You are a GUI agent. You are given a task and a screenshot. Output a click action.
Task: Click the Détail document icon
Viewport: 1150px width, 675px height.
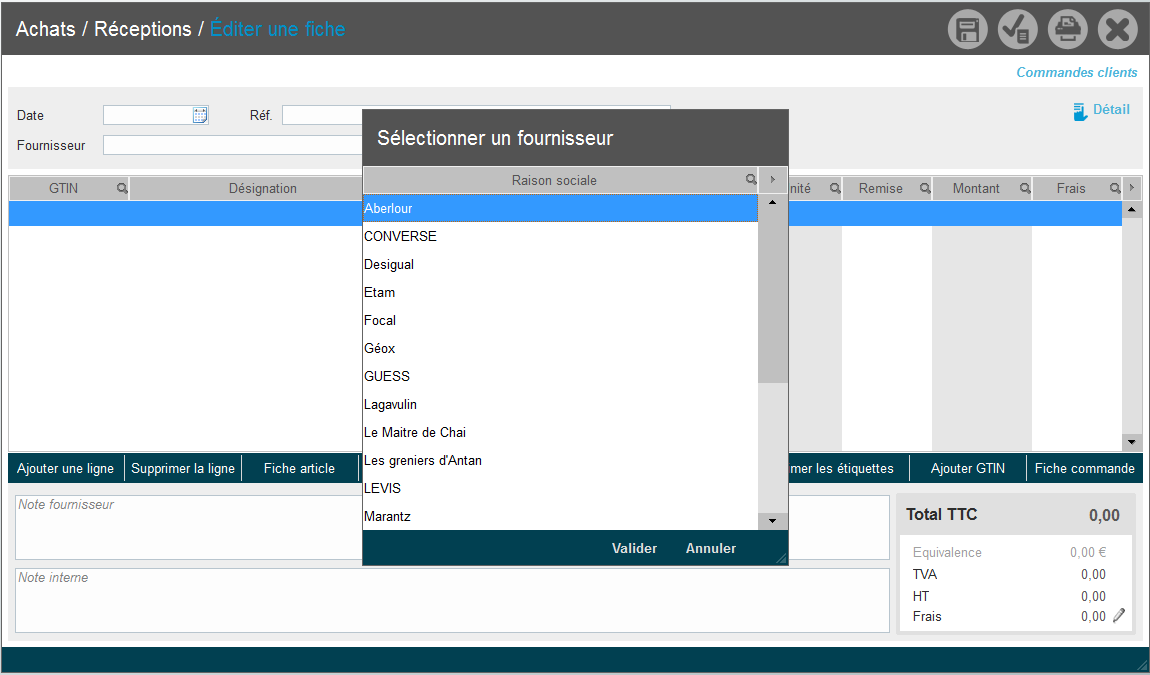coord(1080,111)
